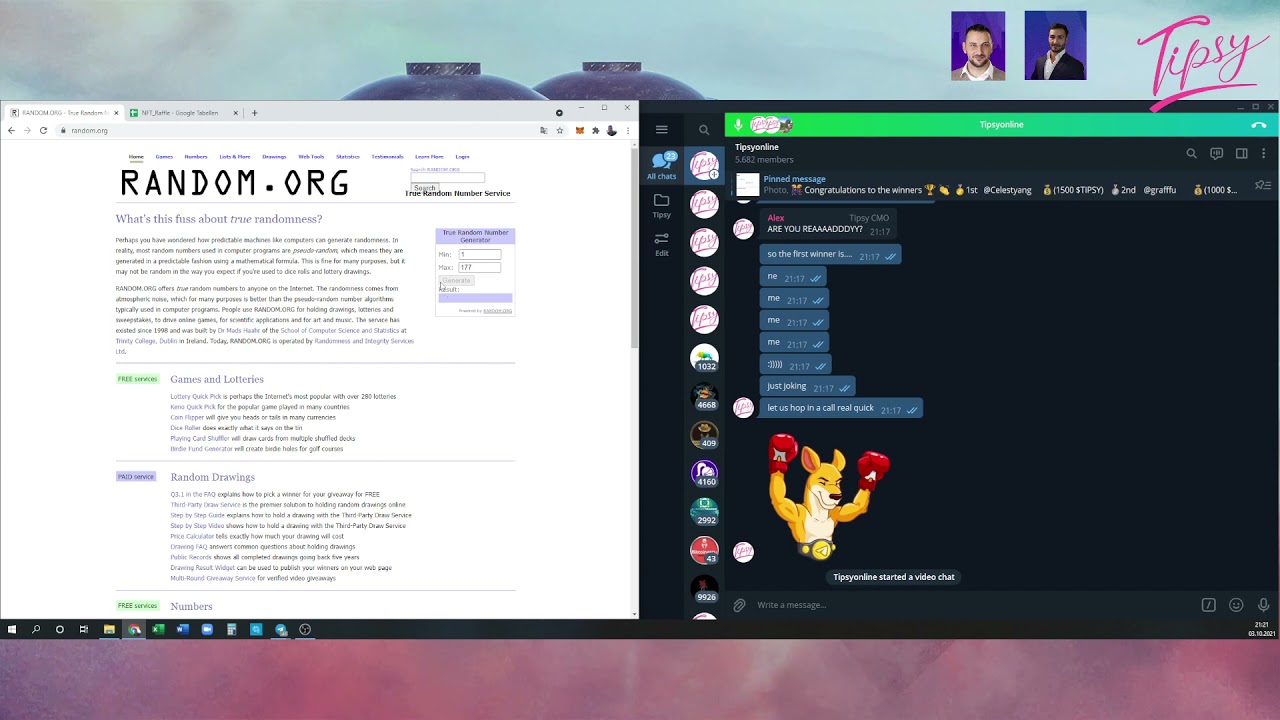Viewport: 1280px width, 720px height.
Task: Search messages in the Tipsyonline chat
Action: pyautogui.click(x=1191, y=153)
